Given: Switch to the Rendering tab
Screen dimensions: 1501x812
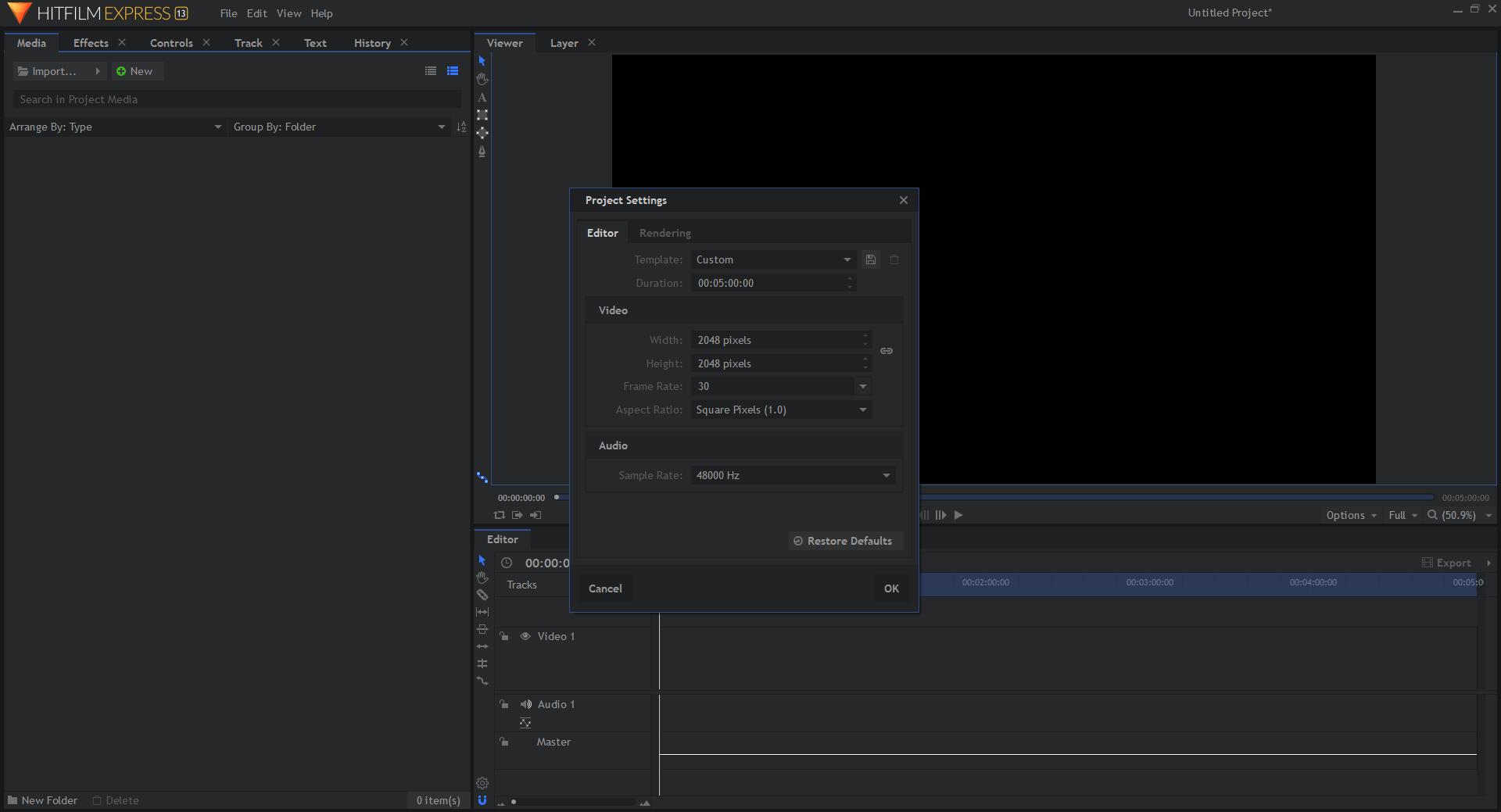Looking at the screenshot, I should (665, 232).
